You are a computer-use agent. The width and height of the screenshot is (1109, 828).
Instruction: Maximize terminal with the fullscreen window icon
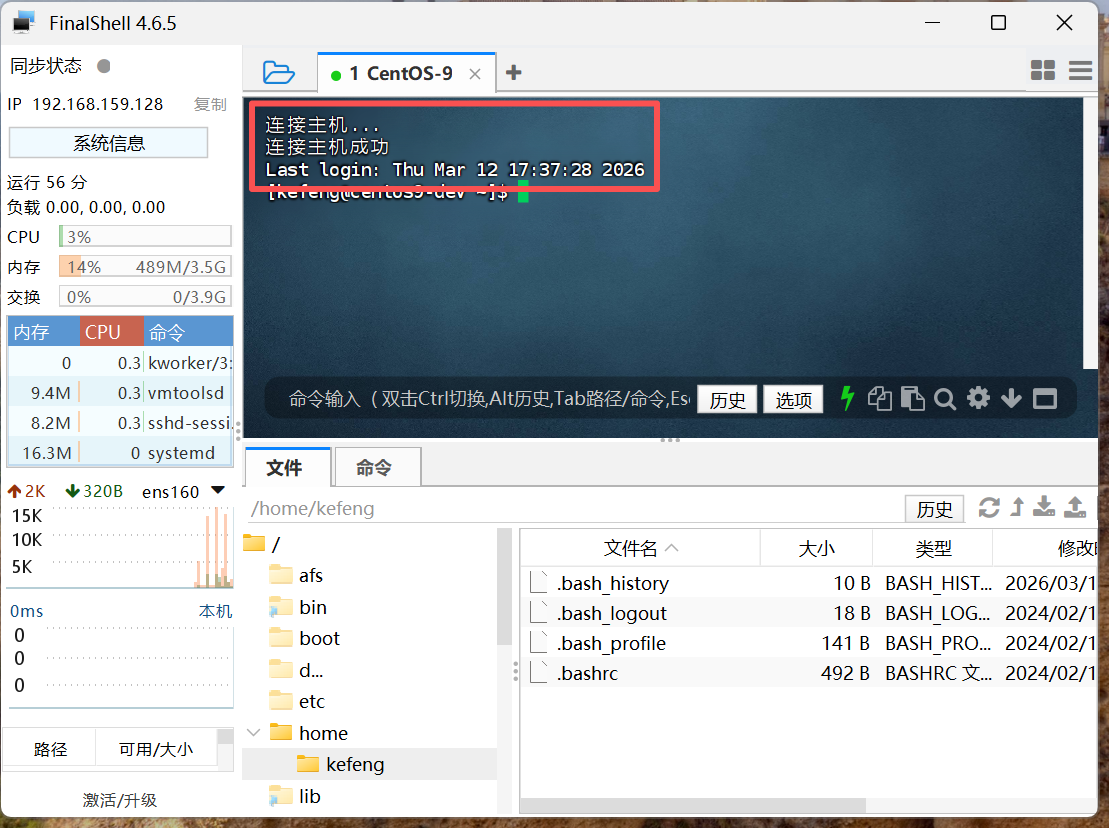1045,400
